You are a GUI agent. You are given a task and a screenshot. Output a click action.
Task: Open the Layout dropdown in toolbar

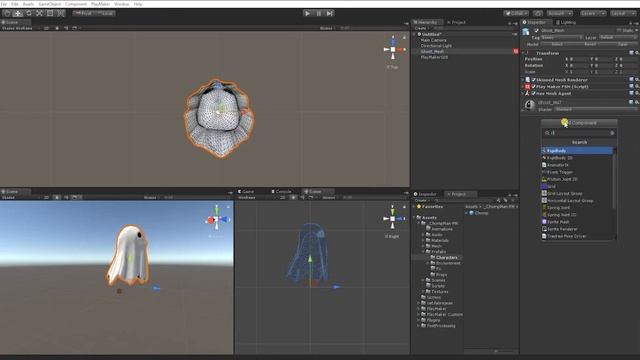click(x=623, y=13)
